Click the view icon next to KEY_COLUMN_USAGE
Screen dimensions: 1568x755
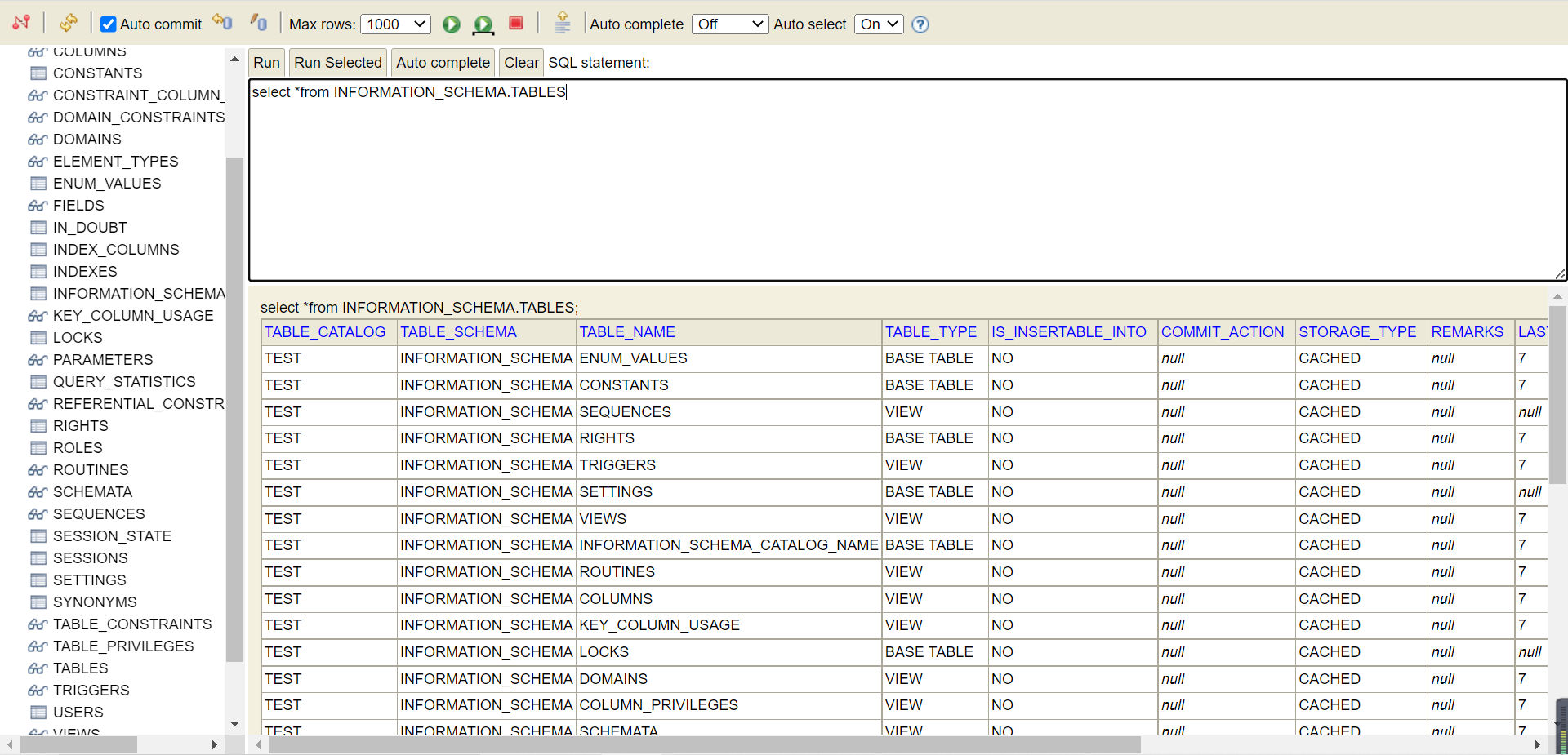pos(38,316)
